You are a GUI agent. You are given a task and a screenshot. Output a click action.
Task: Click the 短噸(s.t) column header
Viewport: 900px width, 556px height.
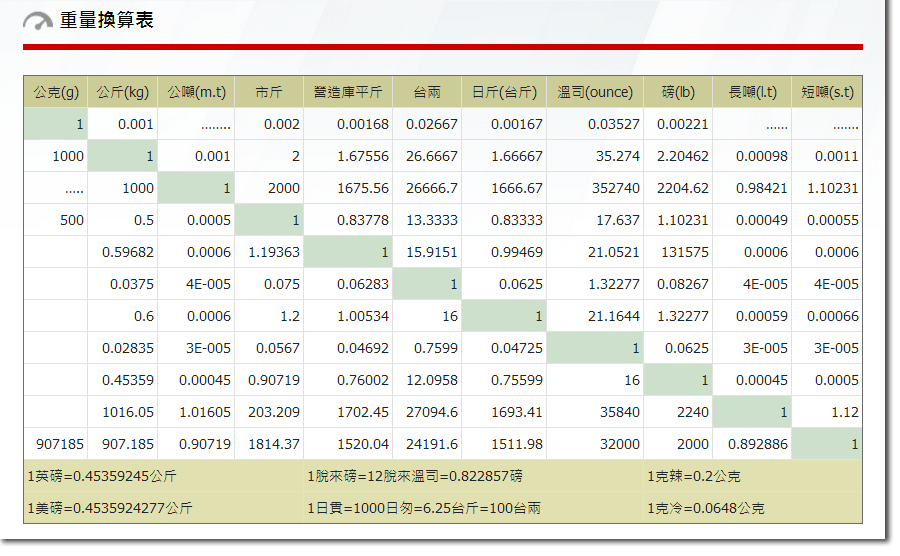(x=827, y=92)
